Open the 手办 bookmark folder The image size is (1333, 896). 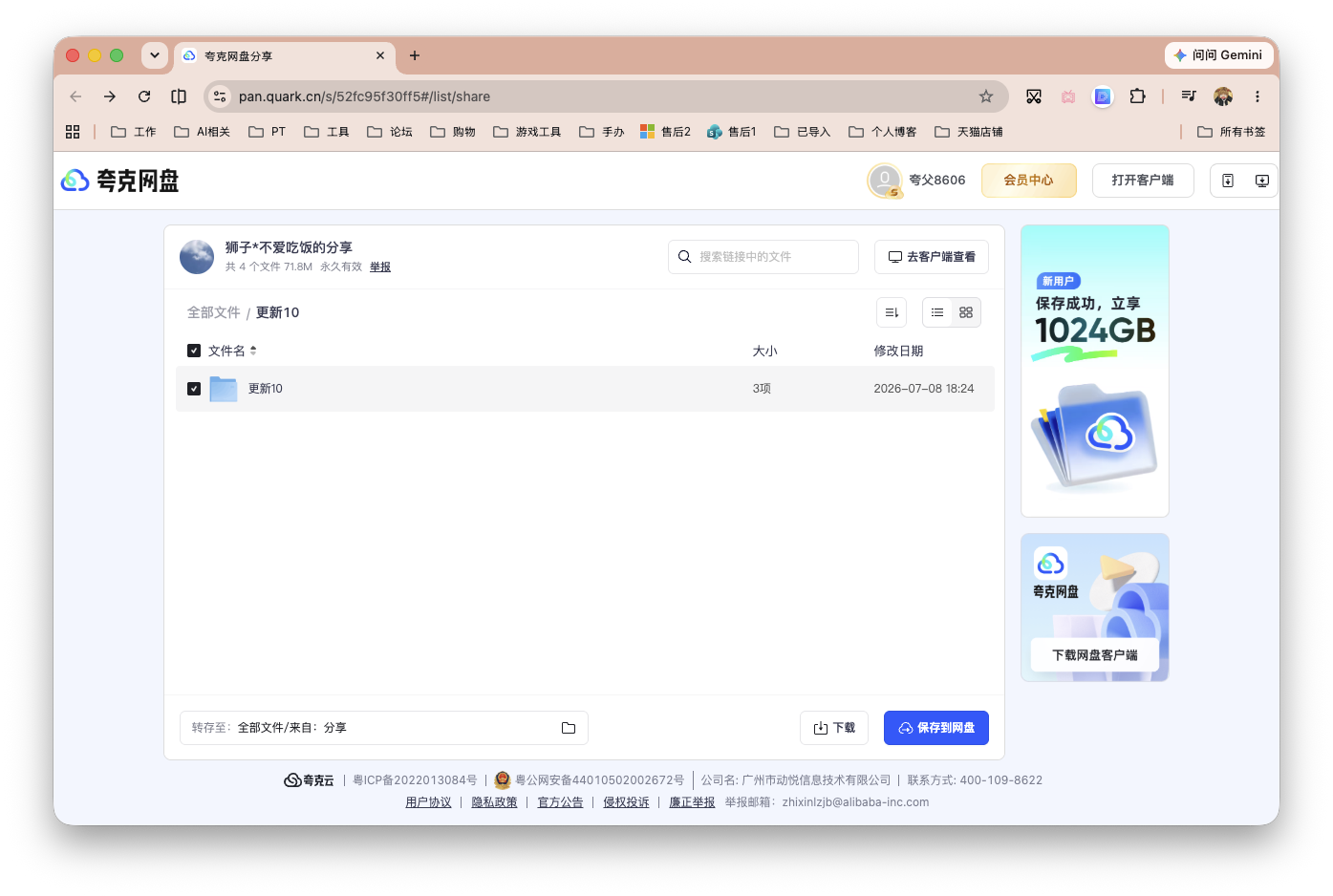(x=602, y=132)
